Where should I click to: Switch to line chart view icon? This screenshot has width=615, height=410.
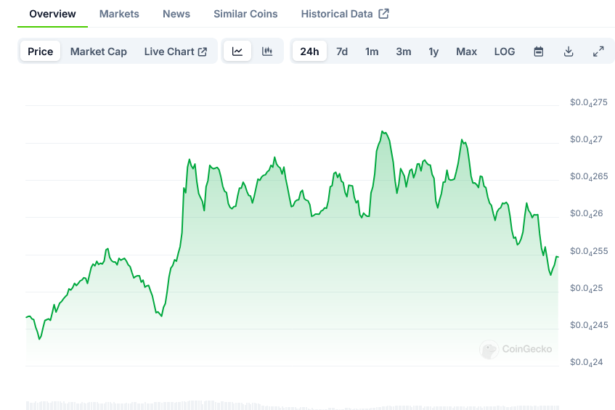coord(237,52)
